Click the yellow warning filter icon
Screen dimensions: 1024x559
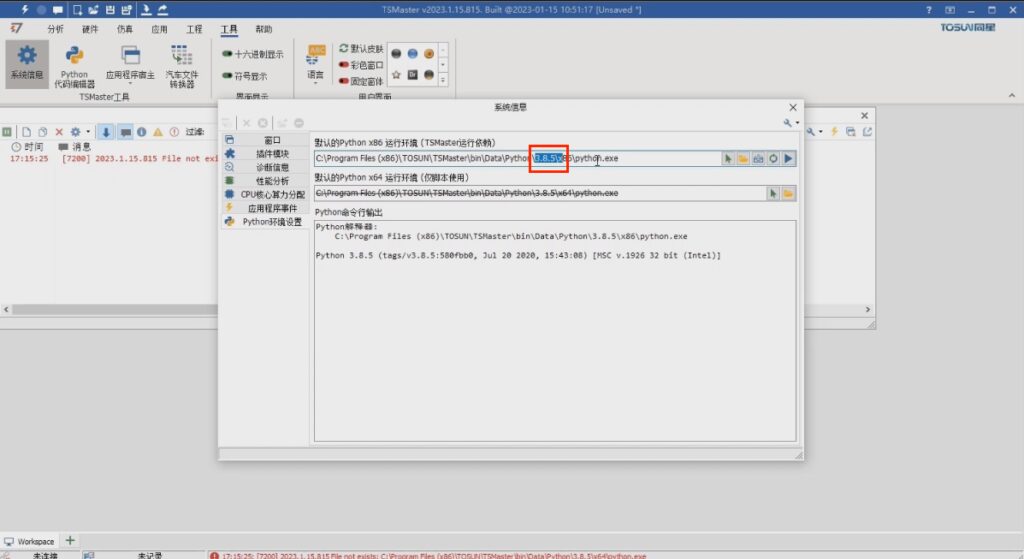[x=157, y=132]
